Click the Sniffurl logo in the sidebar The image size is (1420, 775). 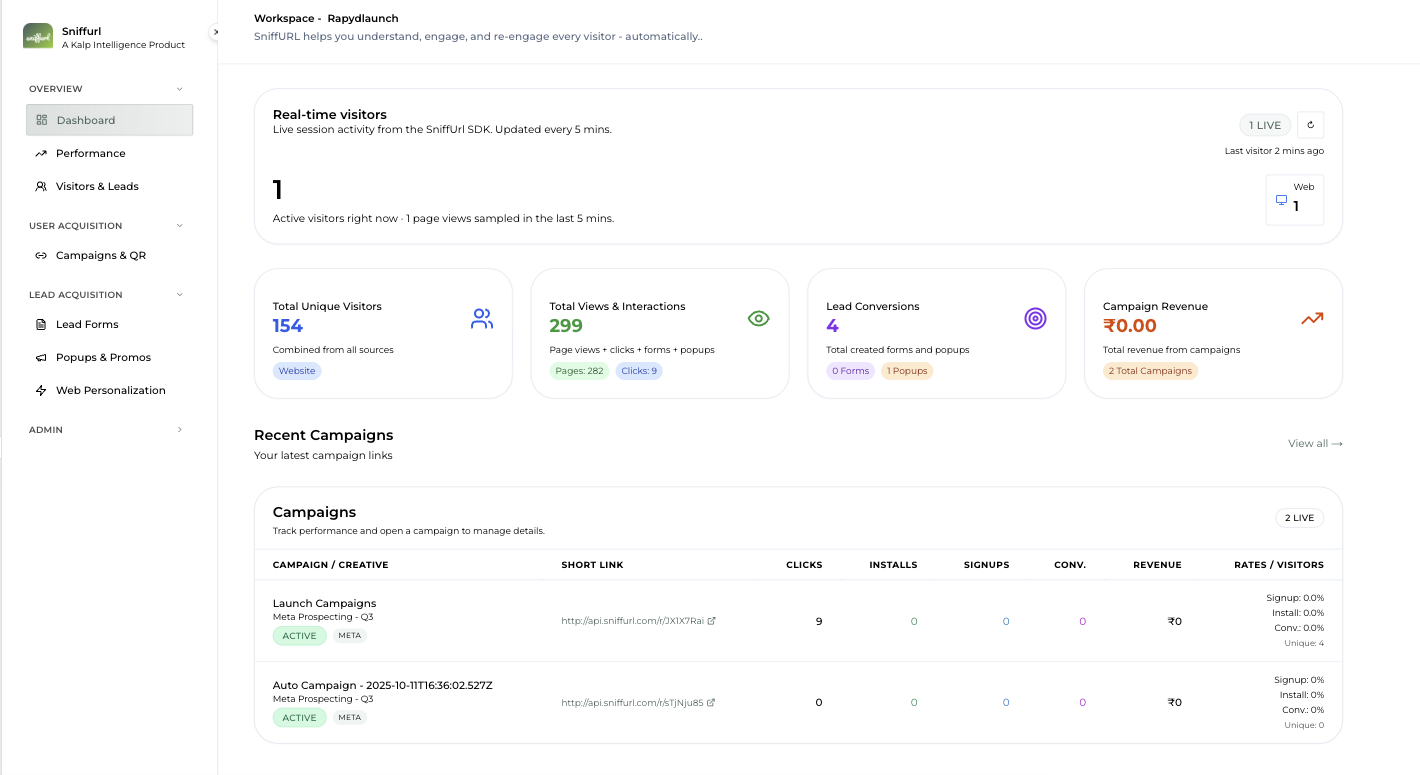point(38,36)
